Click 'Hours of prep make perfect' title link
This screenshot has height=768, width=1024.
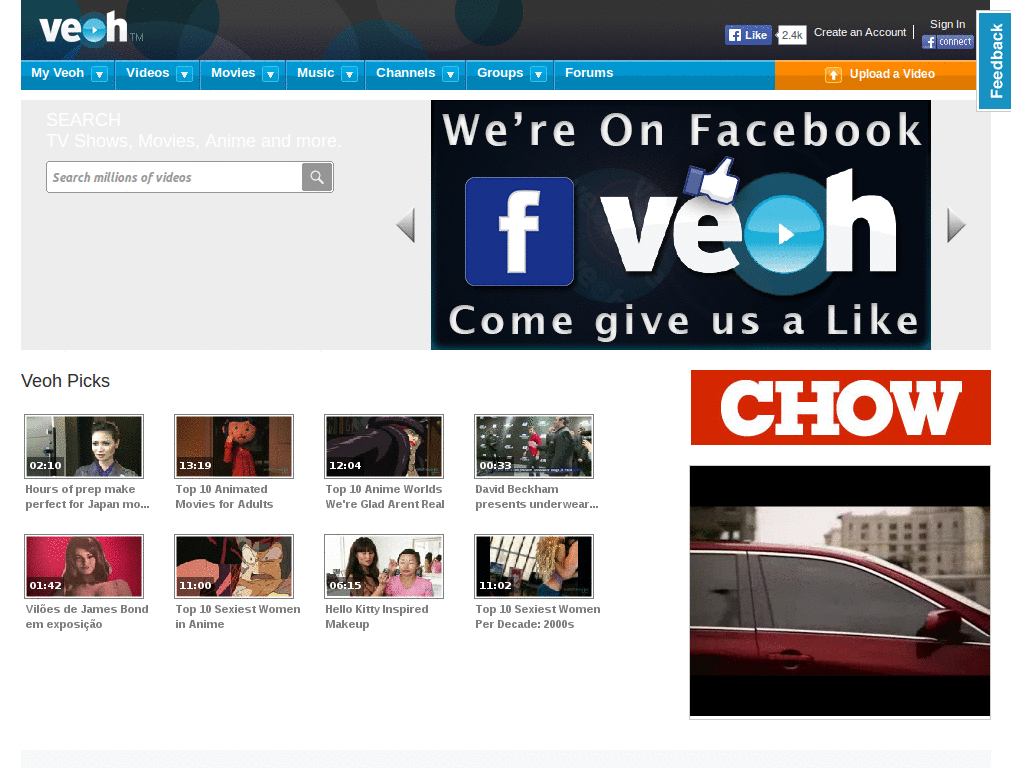click(88, 496)
